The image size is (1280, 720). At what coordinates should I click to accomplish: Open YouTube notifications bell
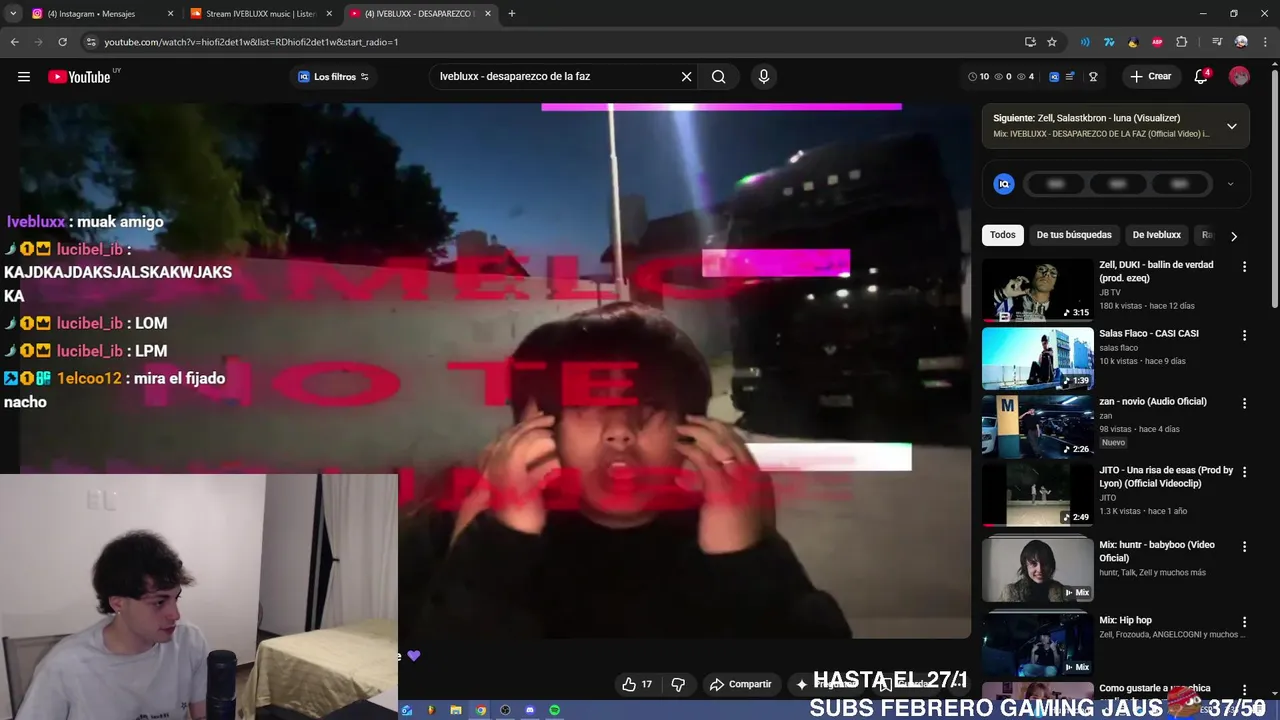(1201, 77)
